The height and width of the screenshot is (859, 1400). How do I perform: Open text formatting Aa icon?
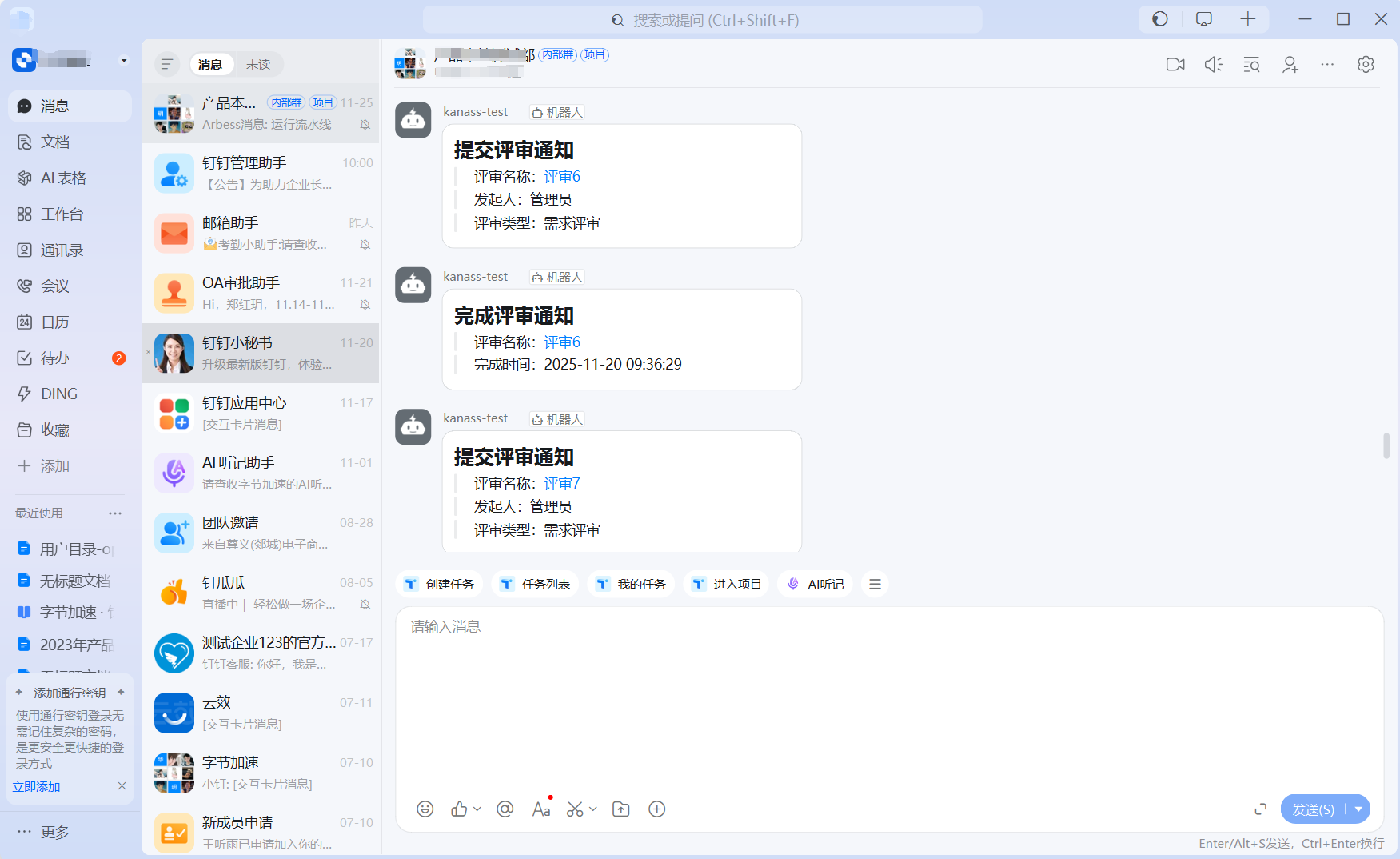pyautogui.click(x=541, y=809)
